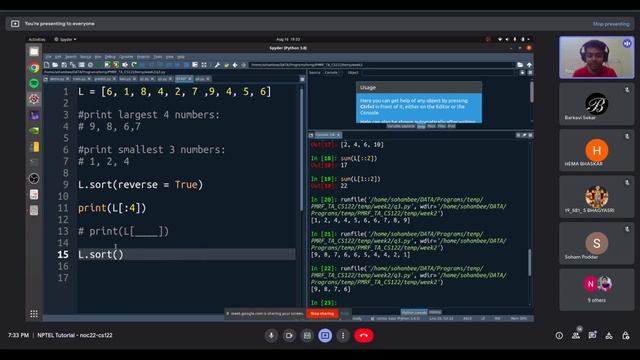
Task: Click console pane options menu icon
Action: tap(530, 135)
